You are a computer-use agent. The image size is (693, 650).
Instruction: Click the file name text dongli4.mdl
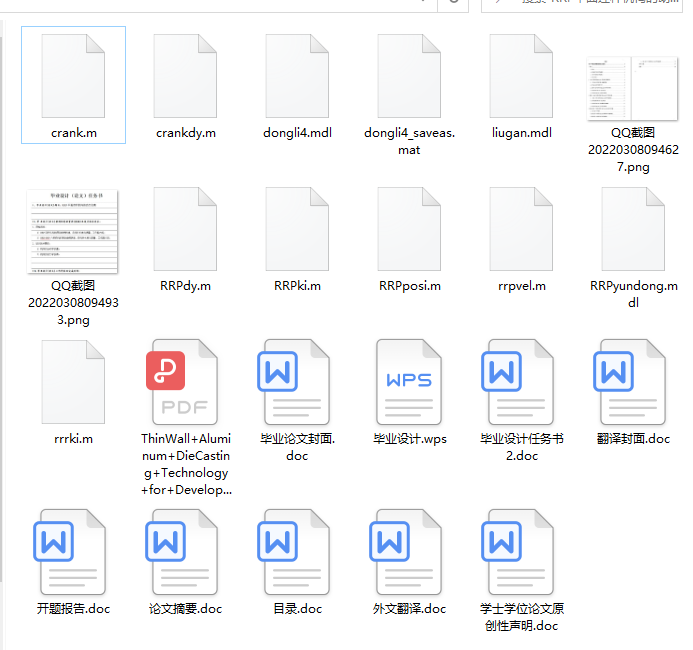[x=297, y=133]
